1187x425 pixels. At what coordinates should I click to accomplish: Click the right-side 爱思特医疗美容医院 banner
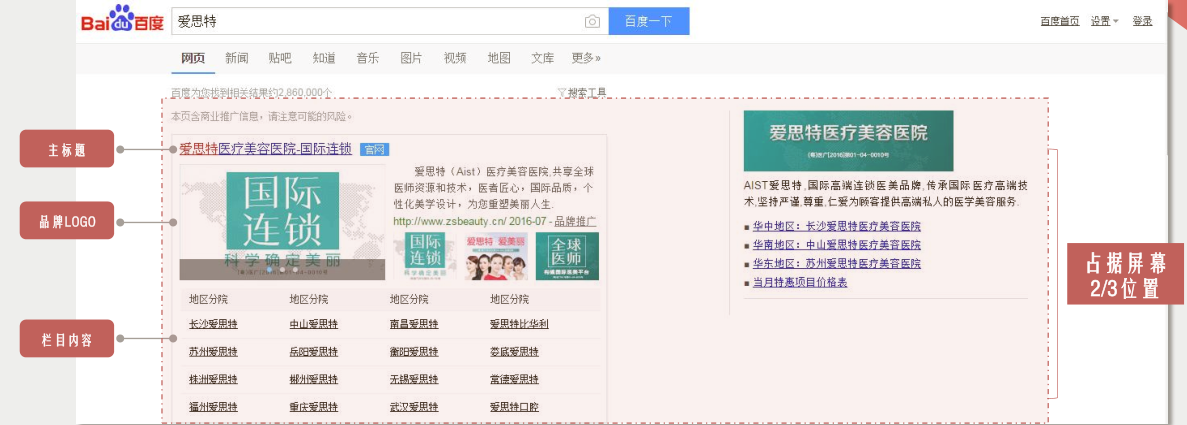[849, 141]
